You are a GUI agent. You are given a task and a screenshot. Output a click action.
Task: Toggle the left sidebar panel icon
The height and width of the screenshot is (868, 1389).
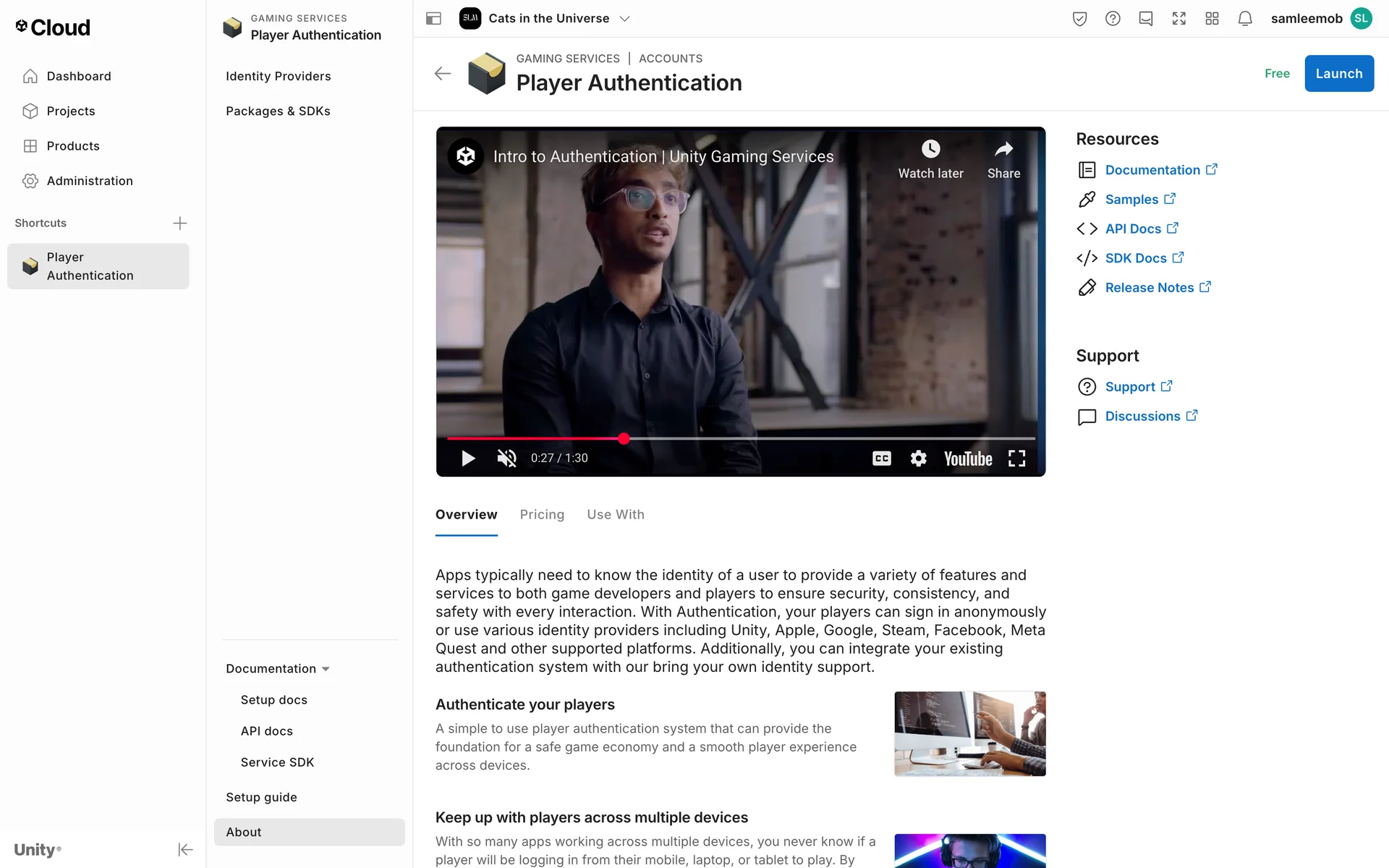(433, 19)
